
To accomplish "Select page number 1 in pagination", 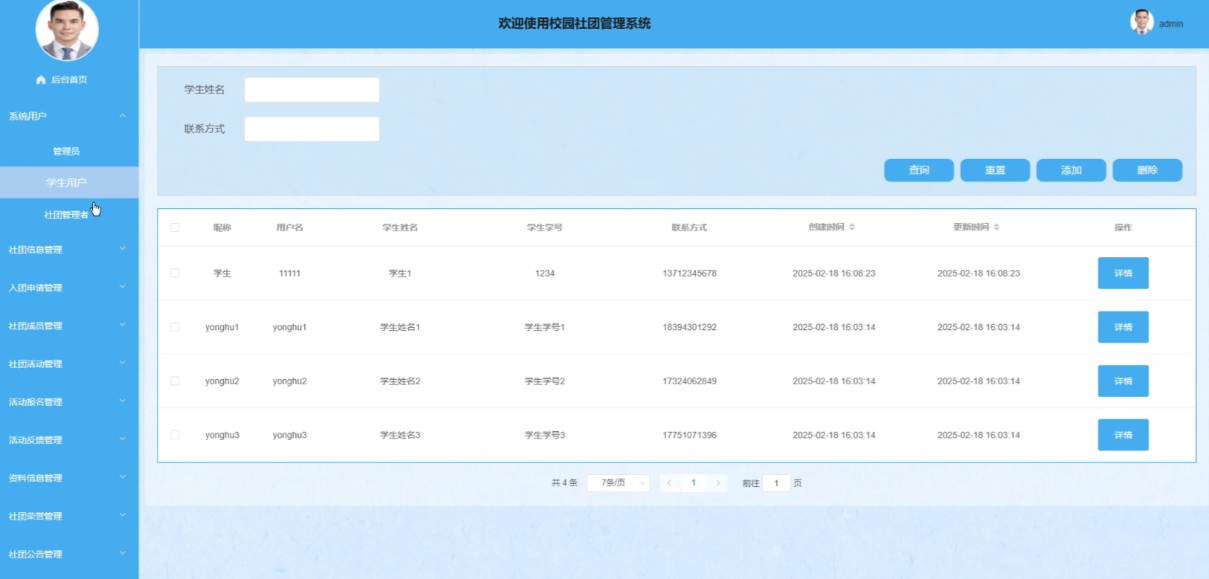I will coord(693,483).
